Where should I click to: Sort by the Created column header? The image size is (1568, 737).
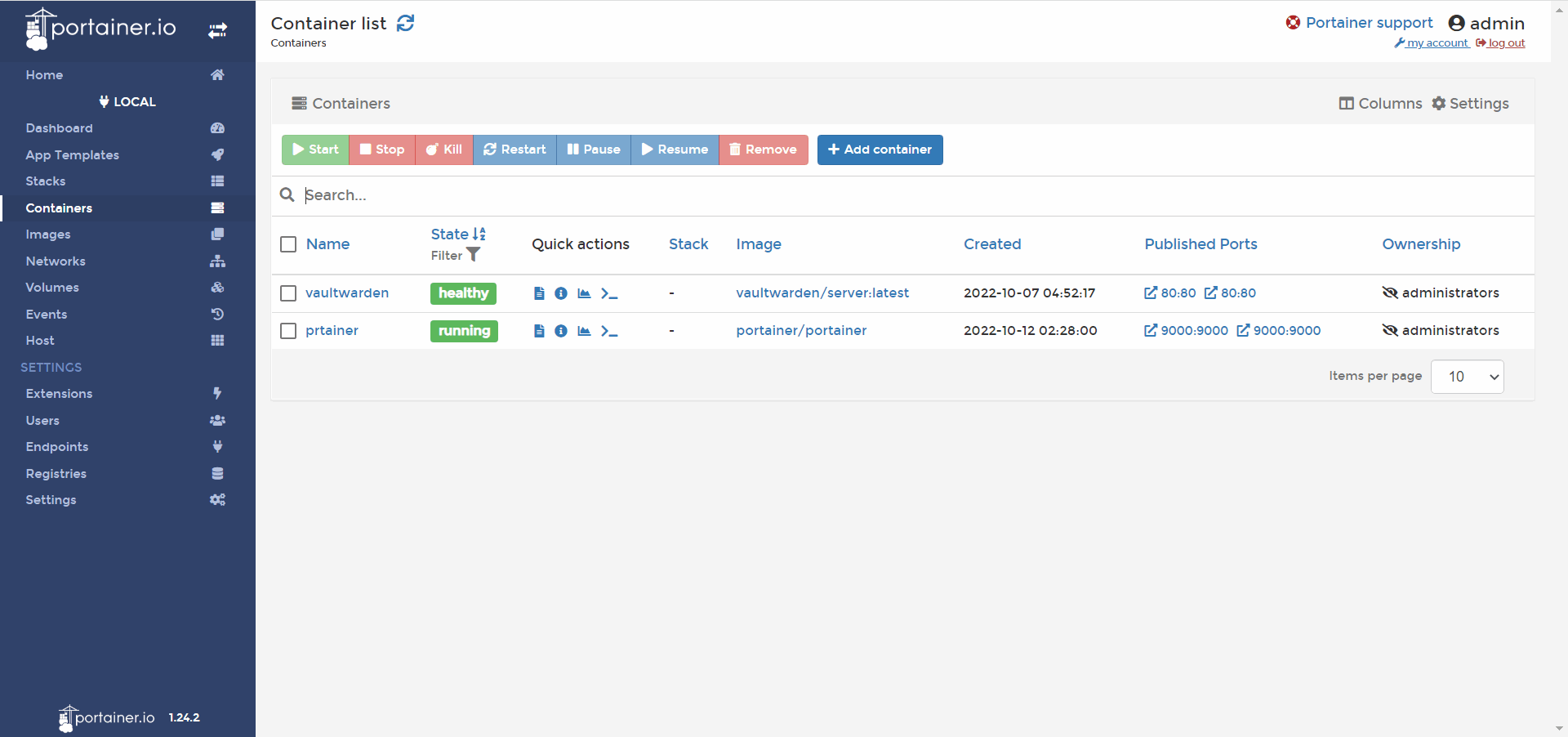click(x=992, y=244)
